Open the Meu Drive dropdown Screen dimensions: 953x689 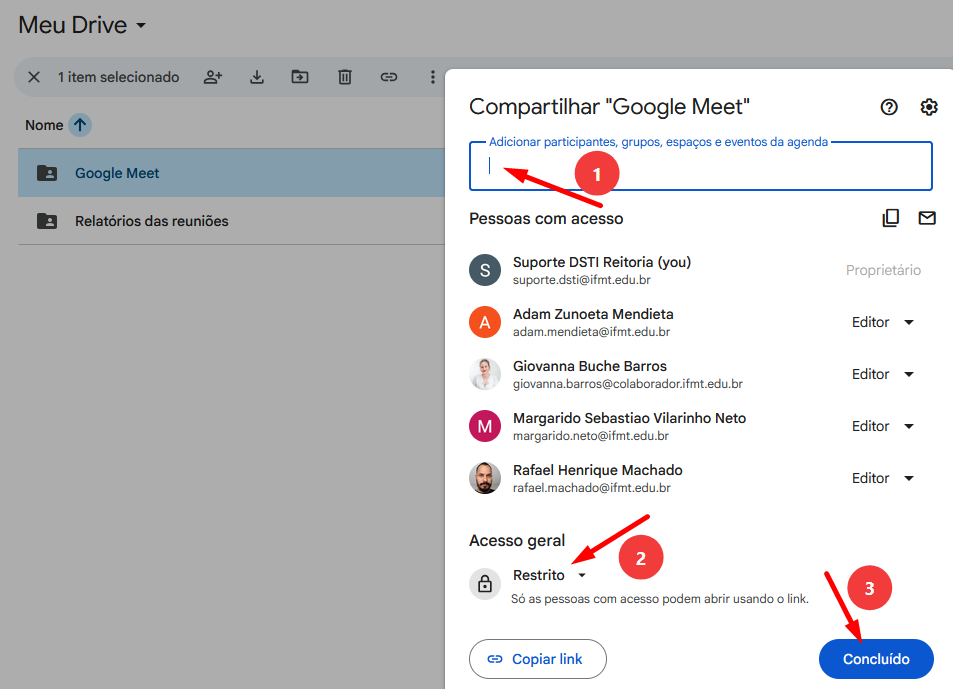(82, 25)
